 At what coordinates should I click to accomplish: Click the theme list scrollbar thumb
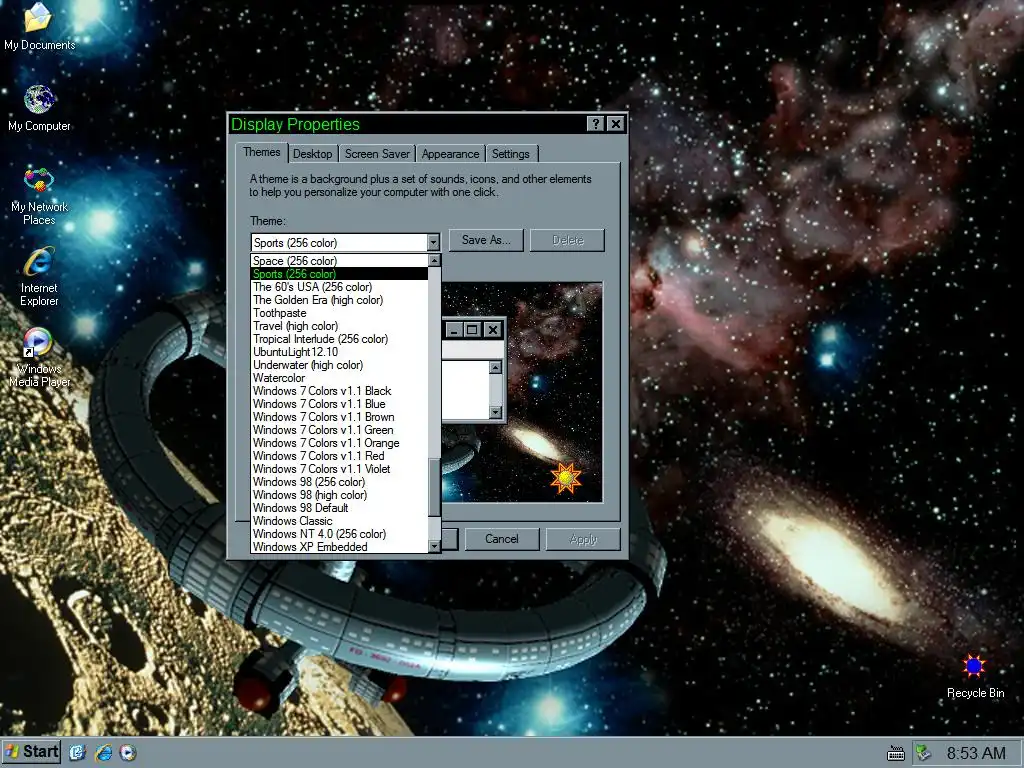click(434, 487)
